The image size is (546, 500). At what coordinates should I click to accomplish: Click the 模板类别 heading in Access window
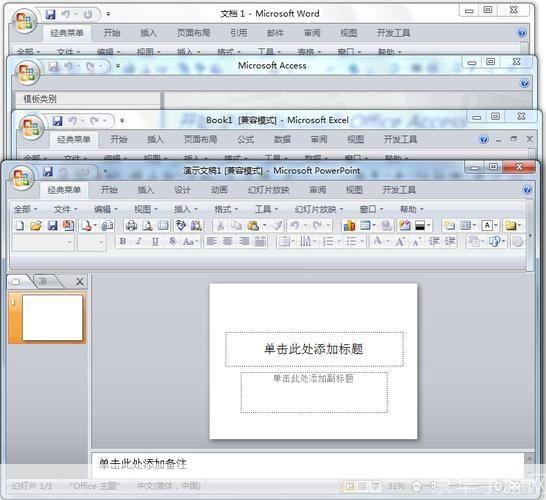pyautogui.click(x=40, y=99)
